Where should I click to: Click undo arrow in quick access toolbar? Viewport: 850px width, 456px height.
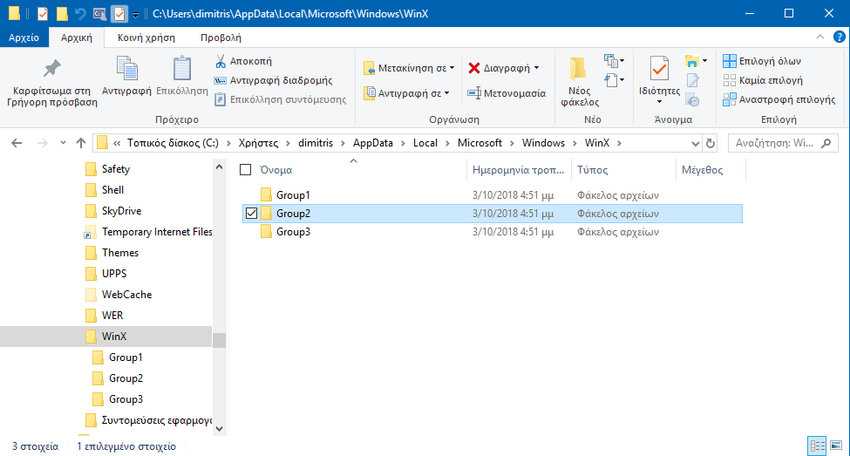[x=80, y=14]
